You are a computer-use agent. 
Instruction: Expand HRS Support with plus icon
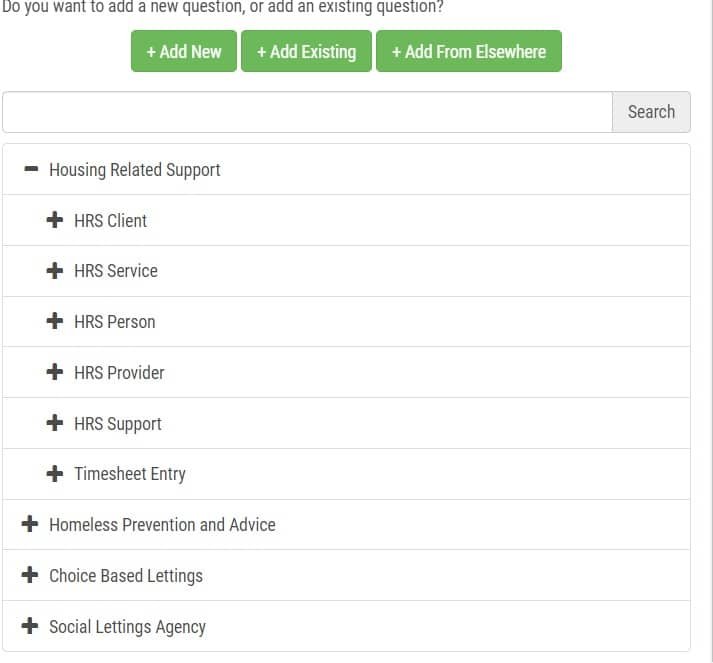(55, 423)
